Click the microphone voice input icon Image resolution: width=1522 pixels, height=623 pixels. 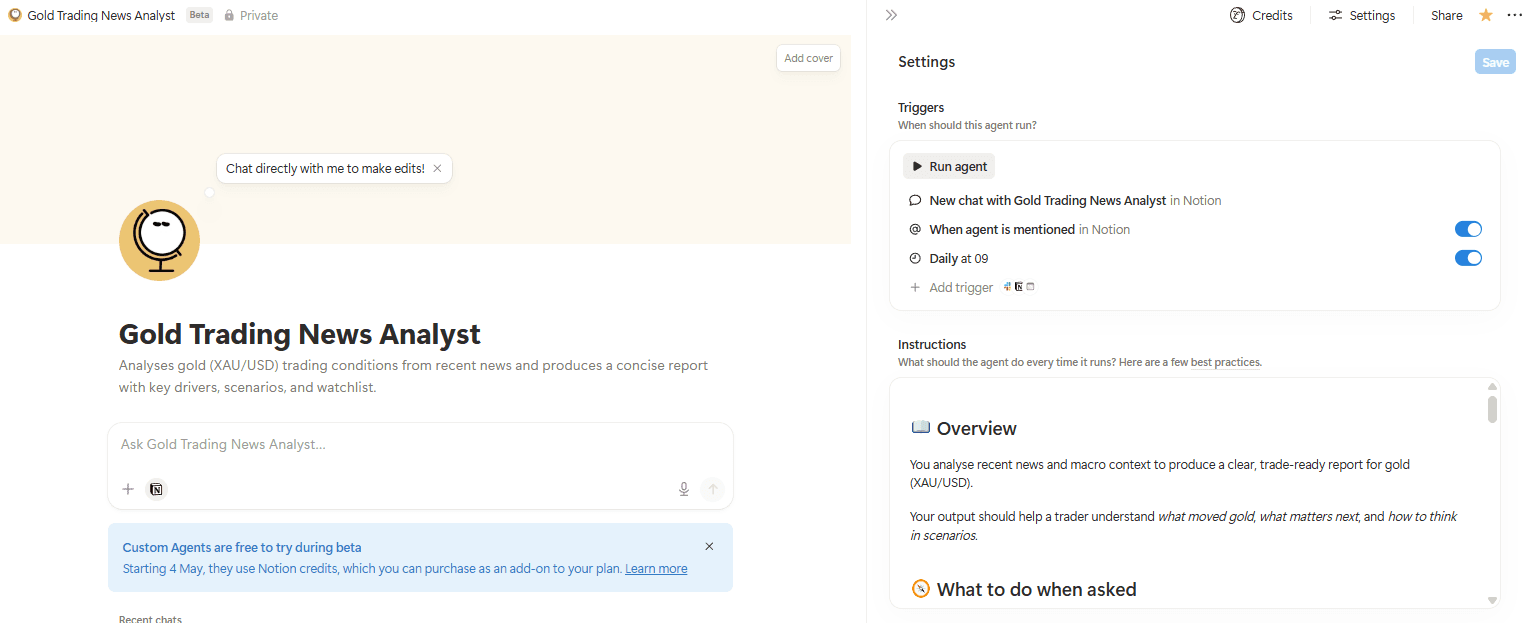(x=684, y=489)
